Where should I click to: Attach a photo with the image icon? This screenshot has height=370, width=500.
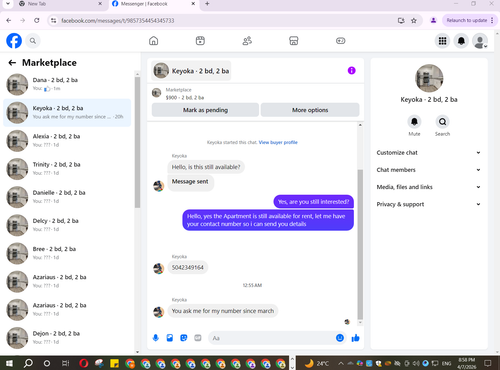click(170, 338)
